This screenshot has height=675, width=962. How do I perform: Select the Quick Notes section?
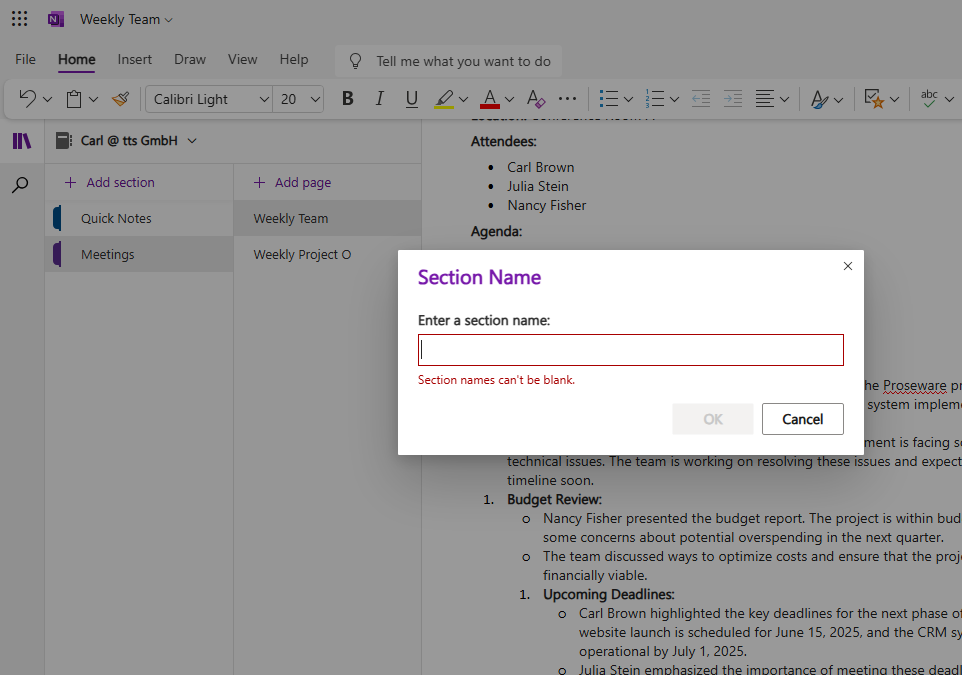(139, 218)
